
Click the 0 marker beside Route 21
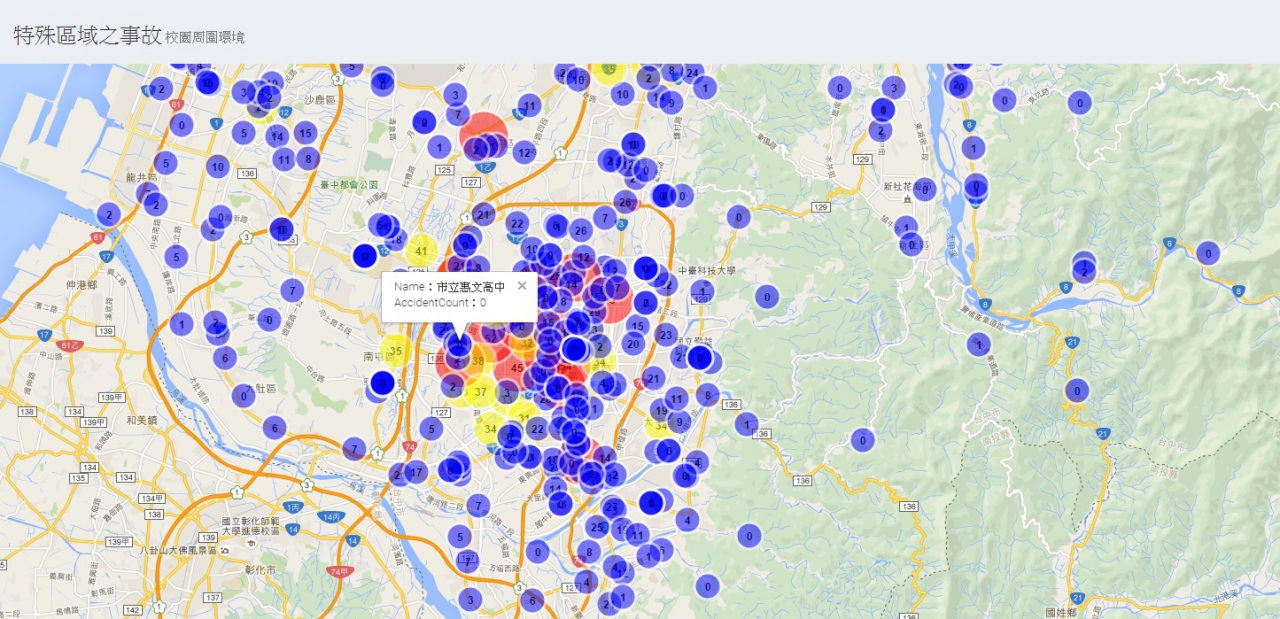[1076, 390]
